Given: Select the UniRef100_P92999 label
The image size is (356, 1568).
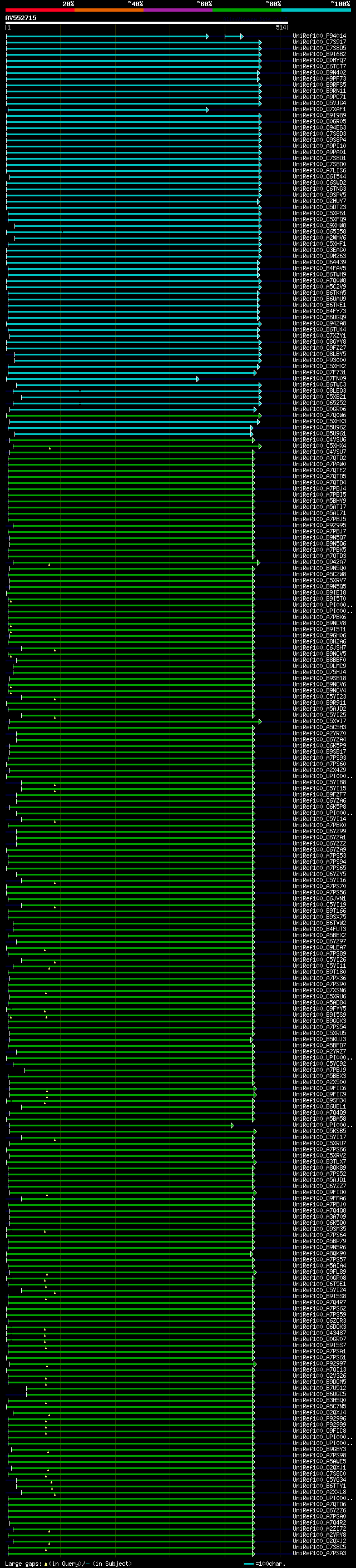Looking at the screenshot, I should [319, 1424].
